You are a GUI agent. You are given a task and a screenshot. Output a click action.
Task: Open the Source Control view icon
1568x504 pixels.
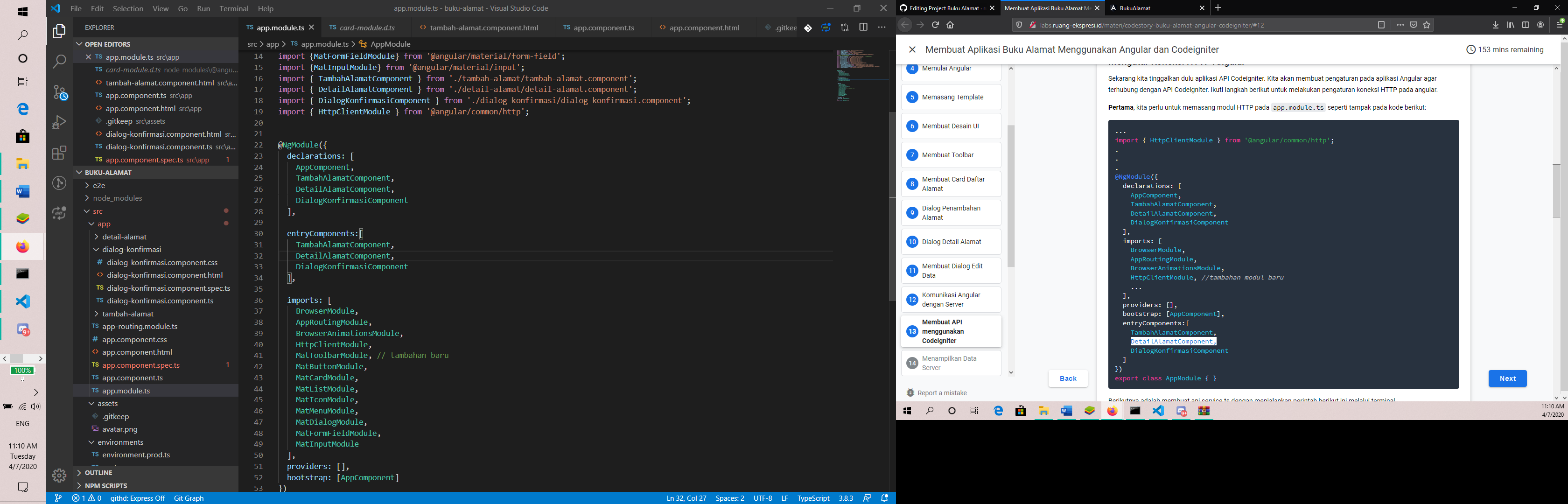pos(59,92)
